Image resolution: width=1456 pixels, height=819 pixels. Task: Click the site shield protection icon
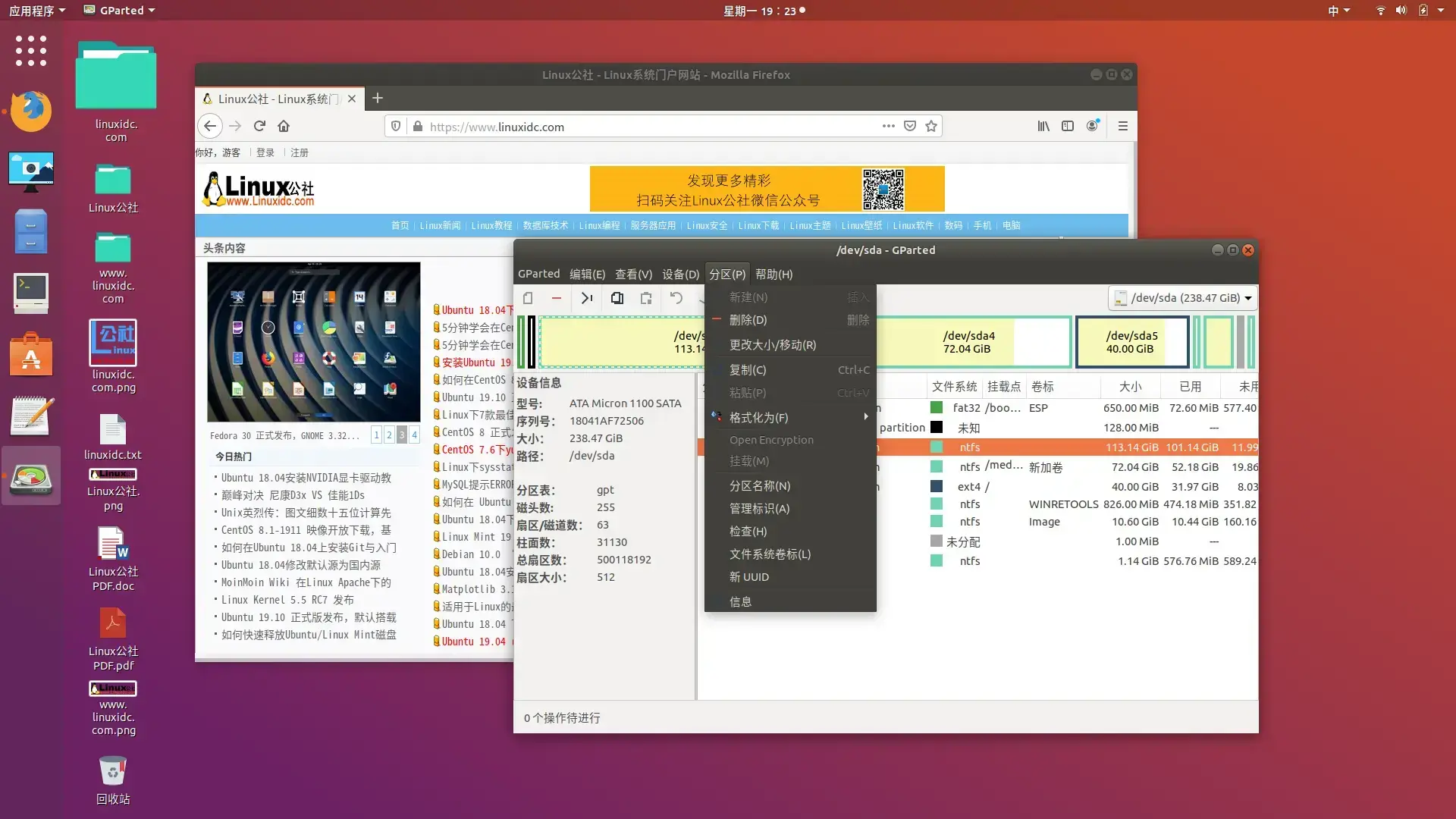(396, 126)
